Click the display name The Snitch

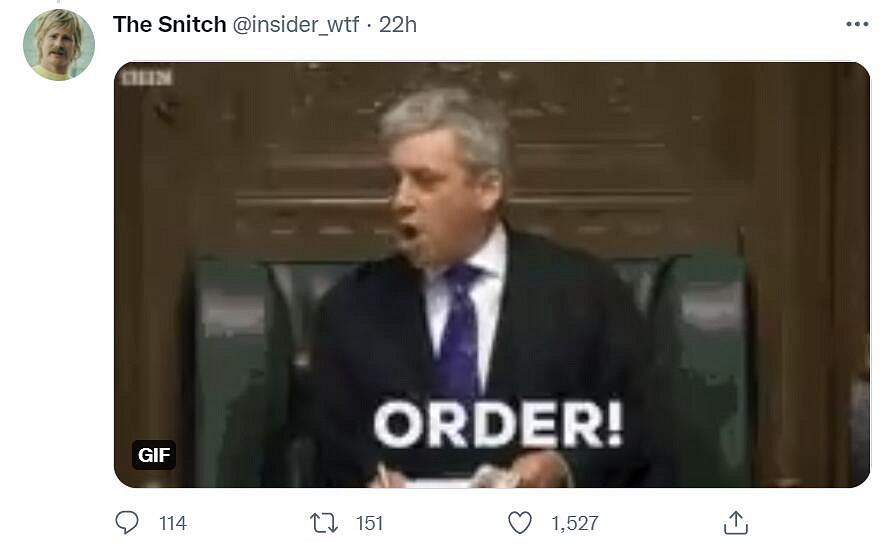(169, 25)
